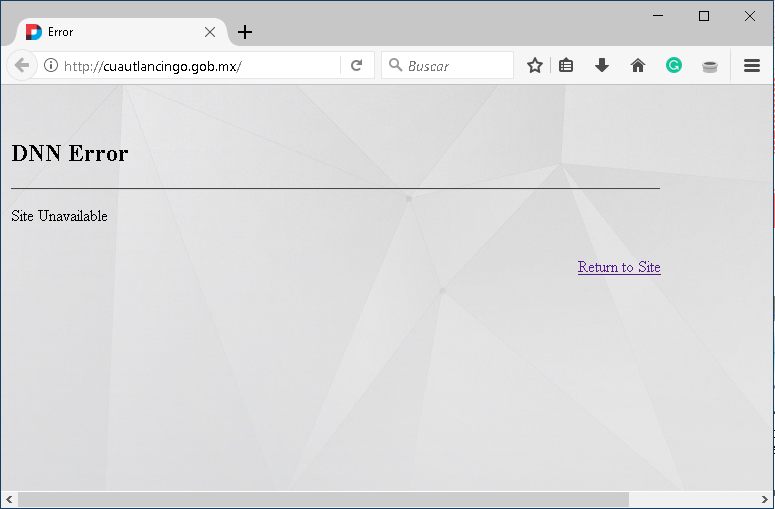775x509 pixels.
Task: Click the magnifier icon in search box
Action: pos(395,65)
